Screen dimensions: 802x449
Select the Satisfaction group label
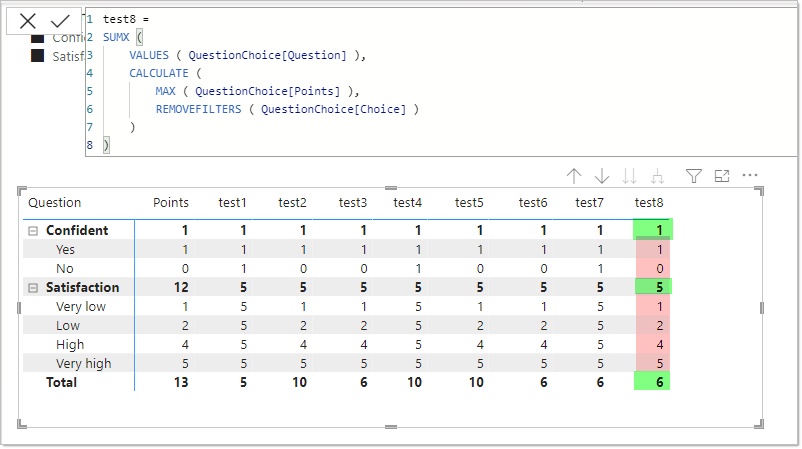(82, 287)
